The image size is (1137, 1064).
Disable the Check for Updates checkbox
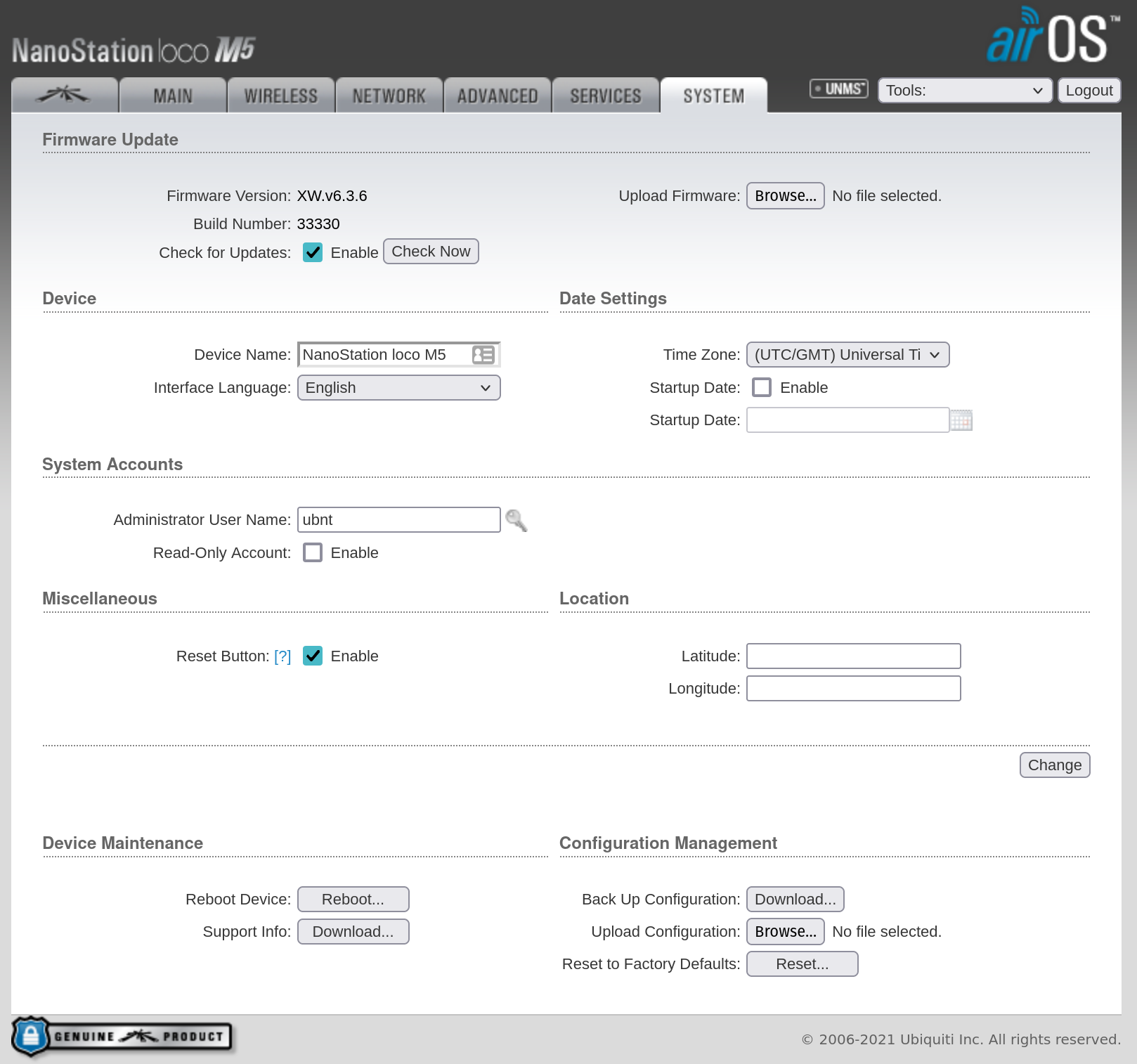pyautogui.click(x=313, y=252)
